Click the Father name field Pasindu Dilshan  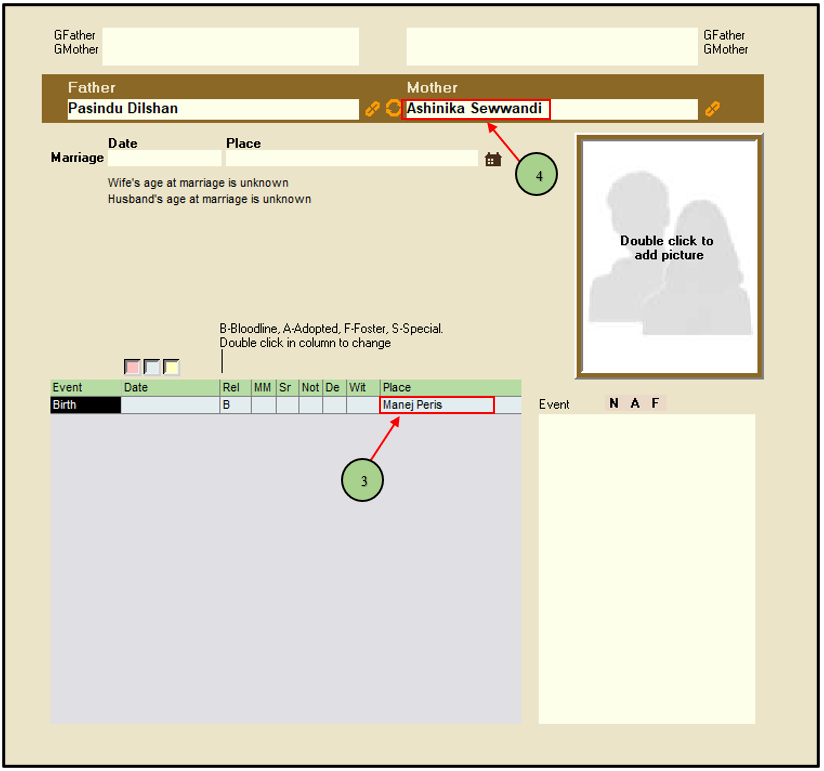coord(212,109)
